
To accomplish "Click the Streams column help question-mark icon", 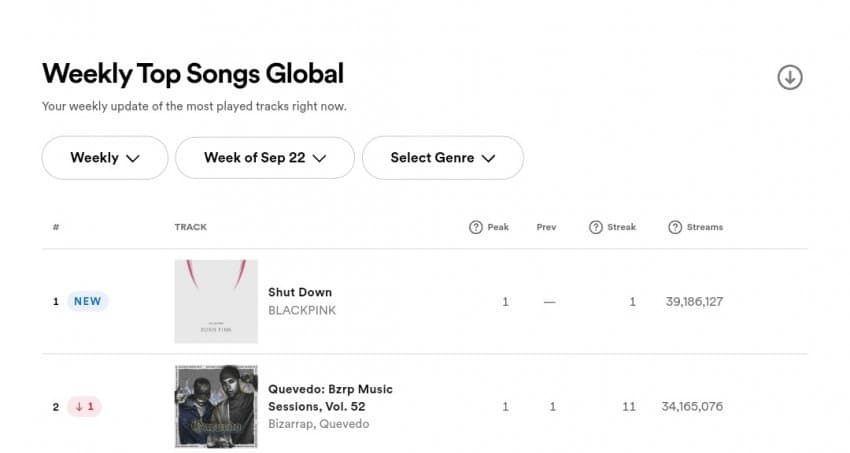I will [x=674, y=227].
